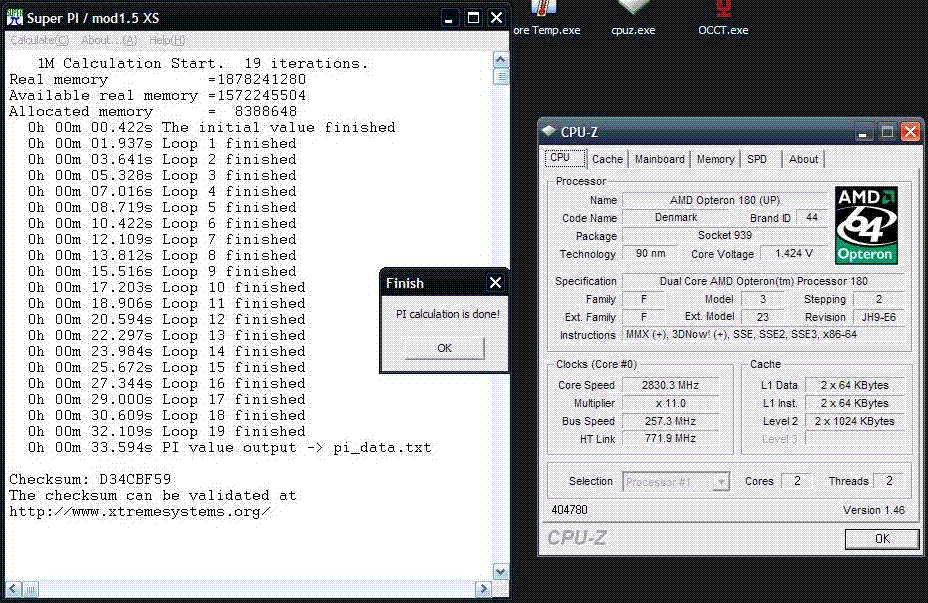
Task: Click the HT Link value 771.9 MHz
Action: 671,438
